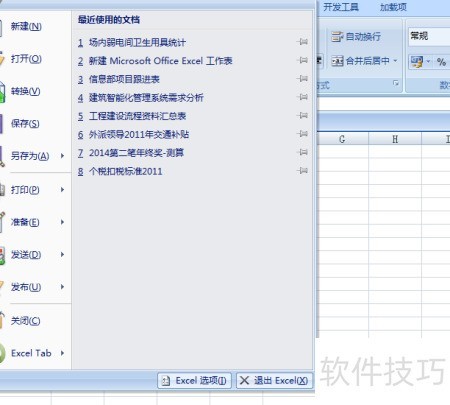Open recent file 工程建设流程资料汇总表
The image size is (450, 405).
[137, 116]
